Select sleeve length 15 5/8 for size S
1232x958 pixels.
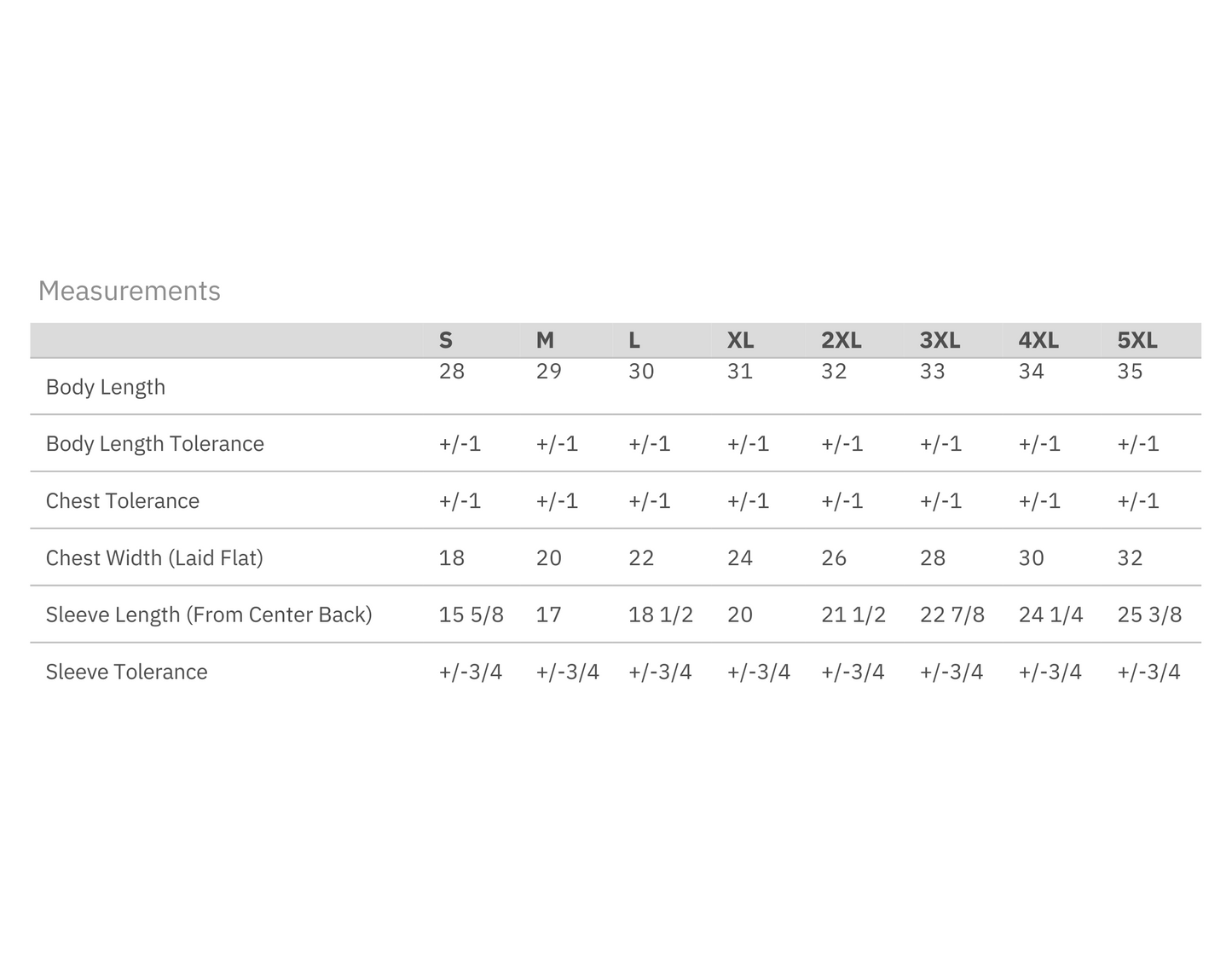tap(471, 615)
